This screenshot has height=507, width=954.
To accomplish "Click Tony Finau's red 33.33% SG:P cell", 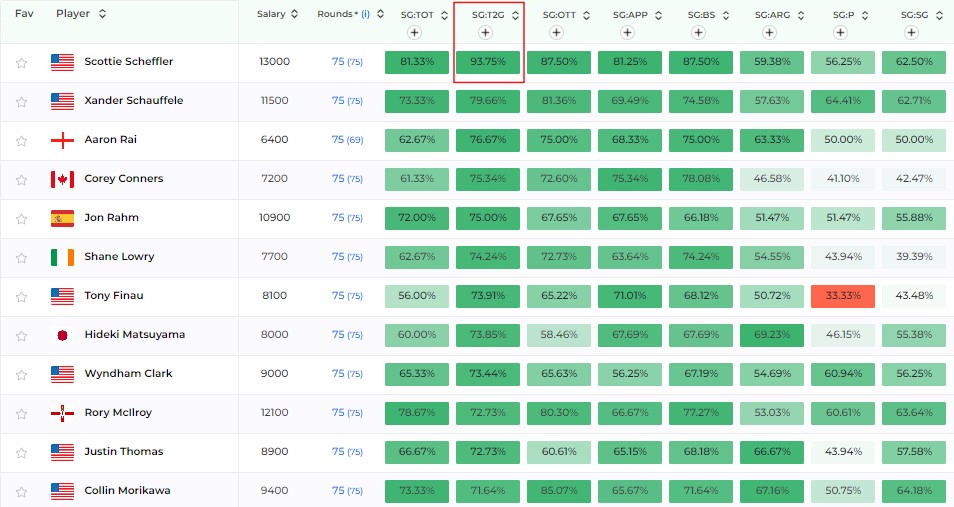I will tap(842, 296).
